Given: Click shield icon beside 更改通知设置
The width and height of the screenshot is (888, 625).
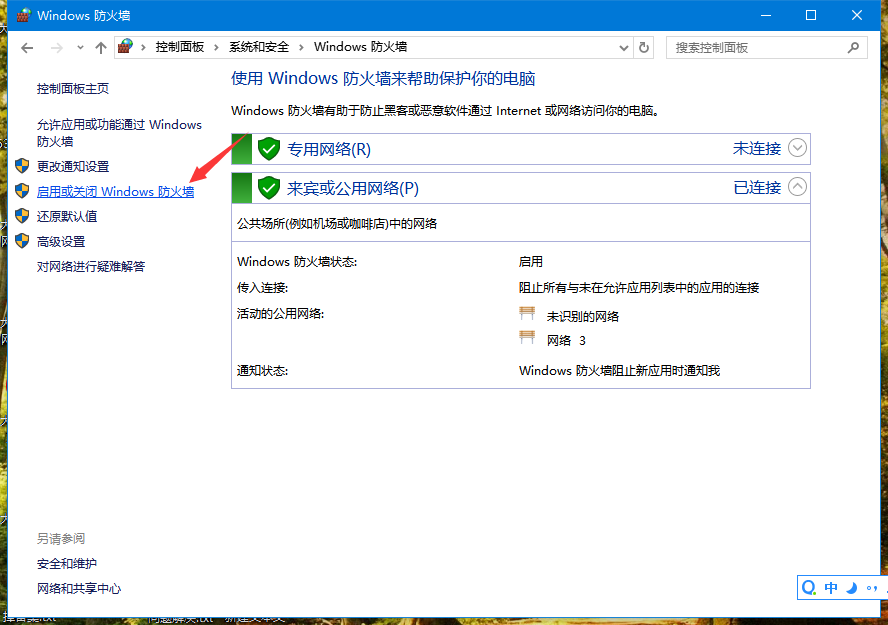Looking at the screenshot, I should 22,166.
